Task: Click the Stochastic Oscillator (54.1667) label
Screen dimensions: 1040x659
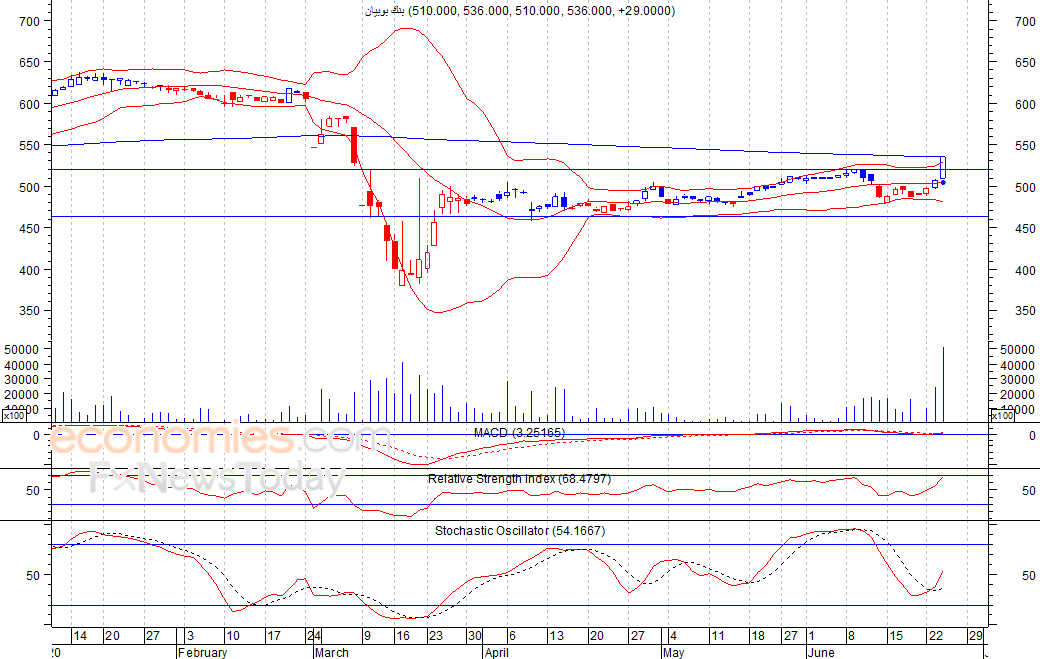Action: 520,530
